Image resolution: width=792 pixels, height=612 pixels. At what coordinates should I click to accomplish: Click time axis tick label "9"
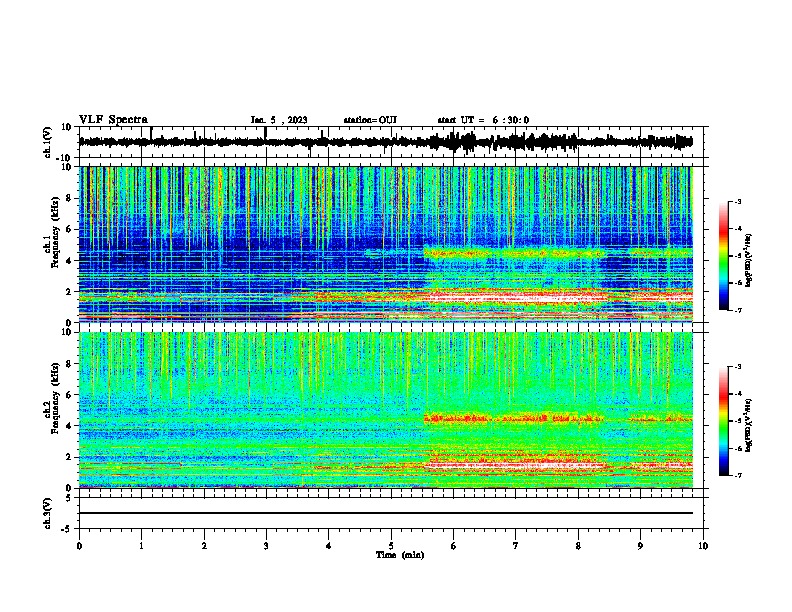(x=640, y=546)
